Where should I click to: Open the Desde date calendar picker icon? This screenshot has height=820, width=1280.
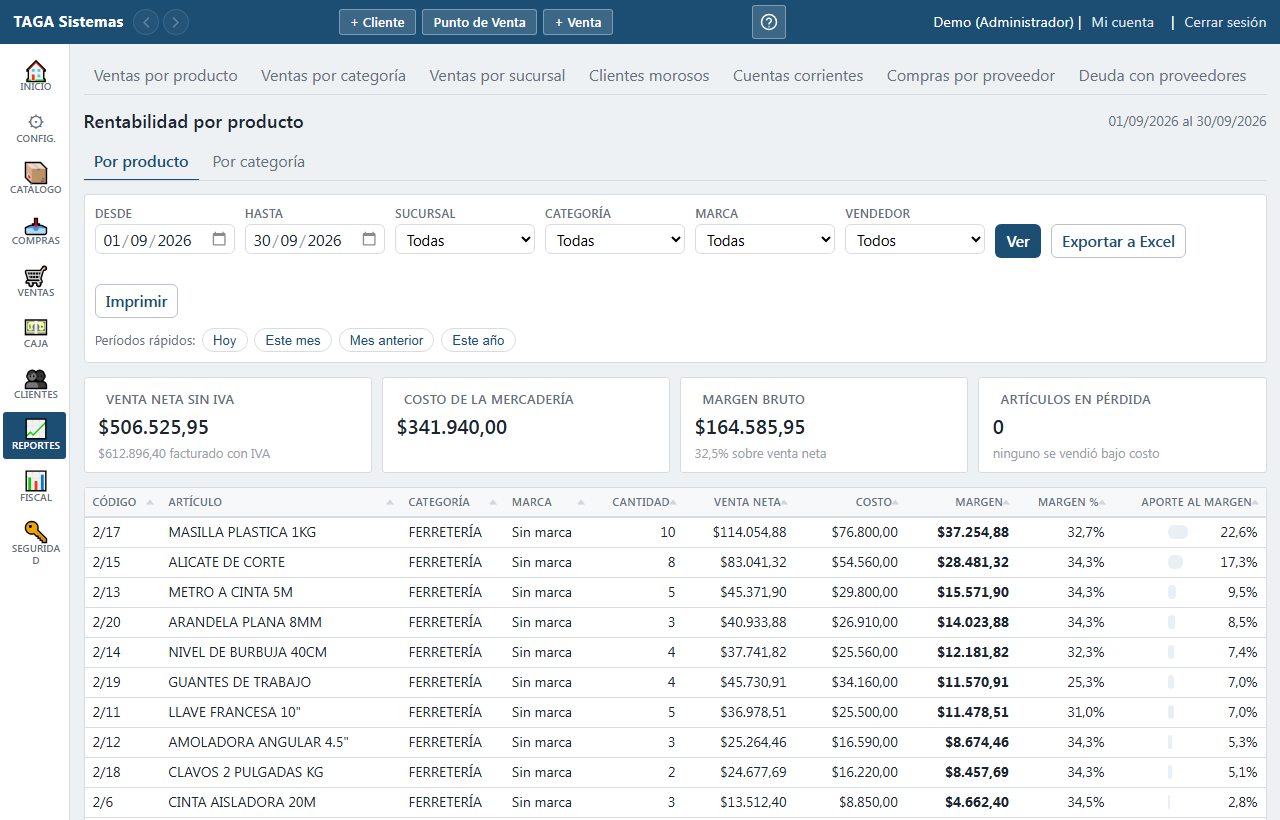(219, 240)
